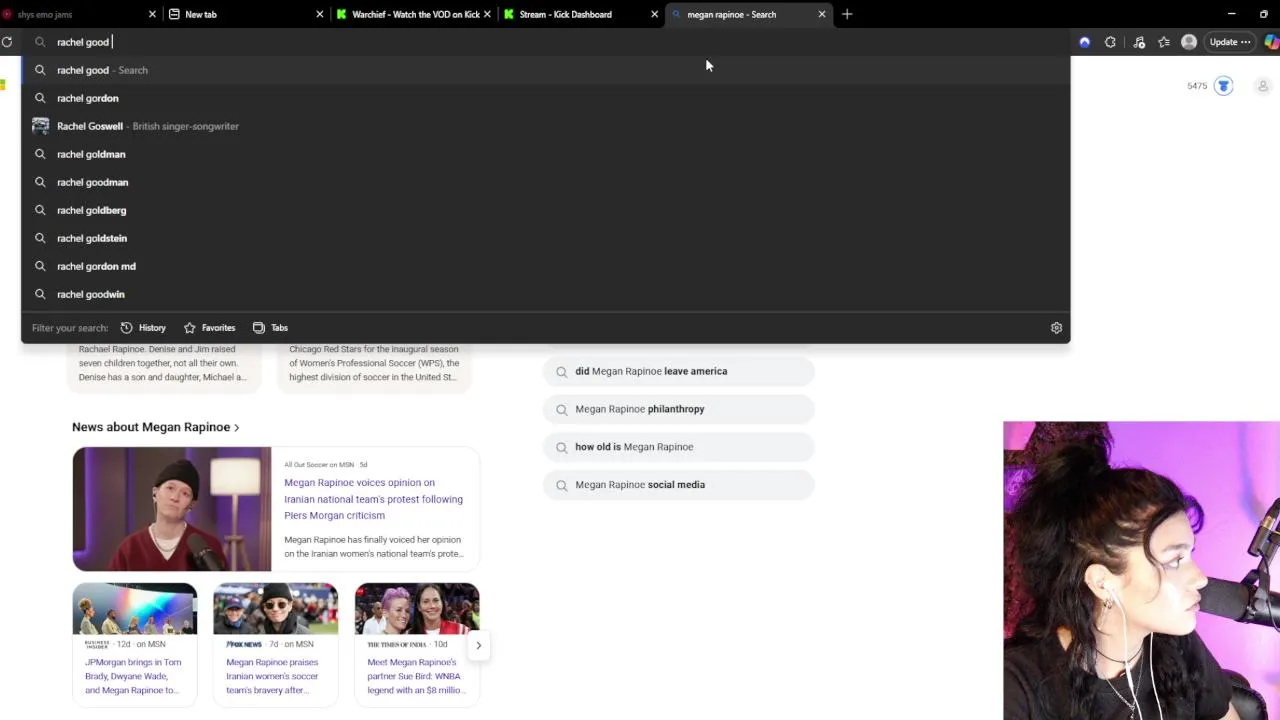Select the 'rachel goldstein' suggestion
This screenshot has height=720, width=1280.
545,238
